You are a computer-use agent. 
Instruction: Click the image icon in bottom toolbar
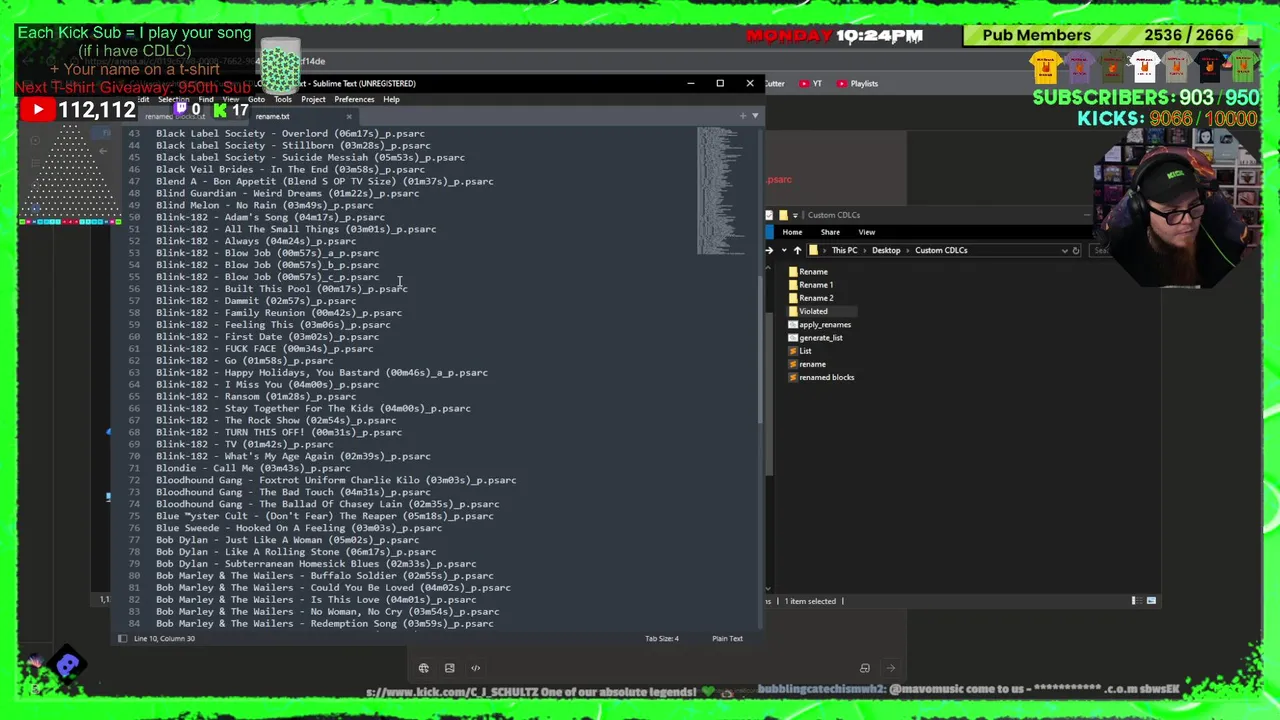[449, 668]
